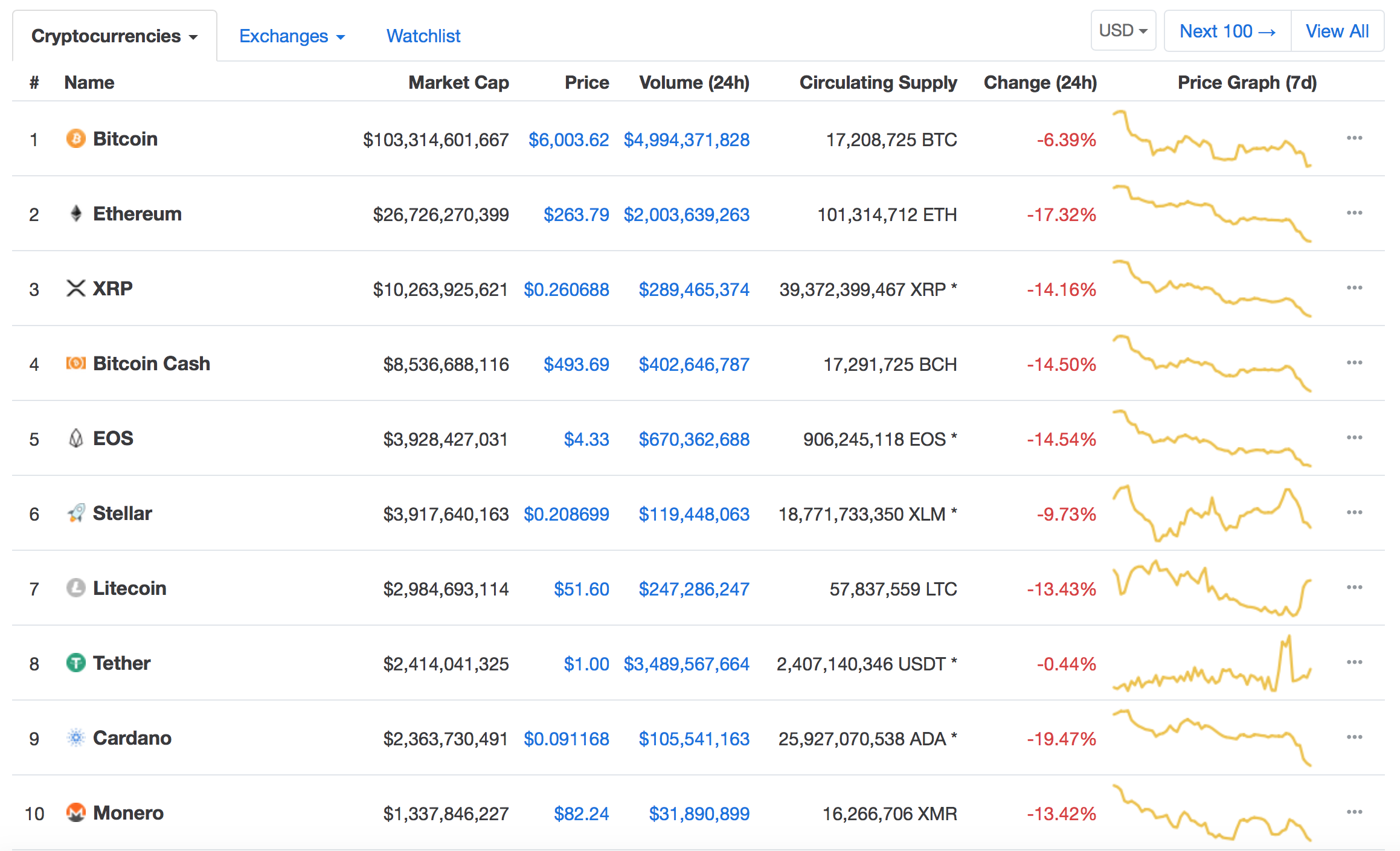Open the USD currency selector
The image size is (1400, 851).
[x=1123, y=31]
